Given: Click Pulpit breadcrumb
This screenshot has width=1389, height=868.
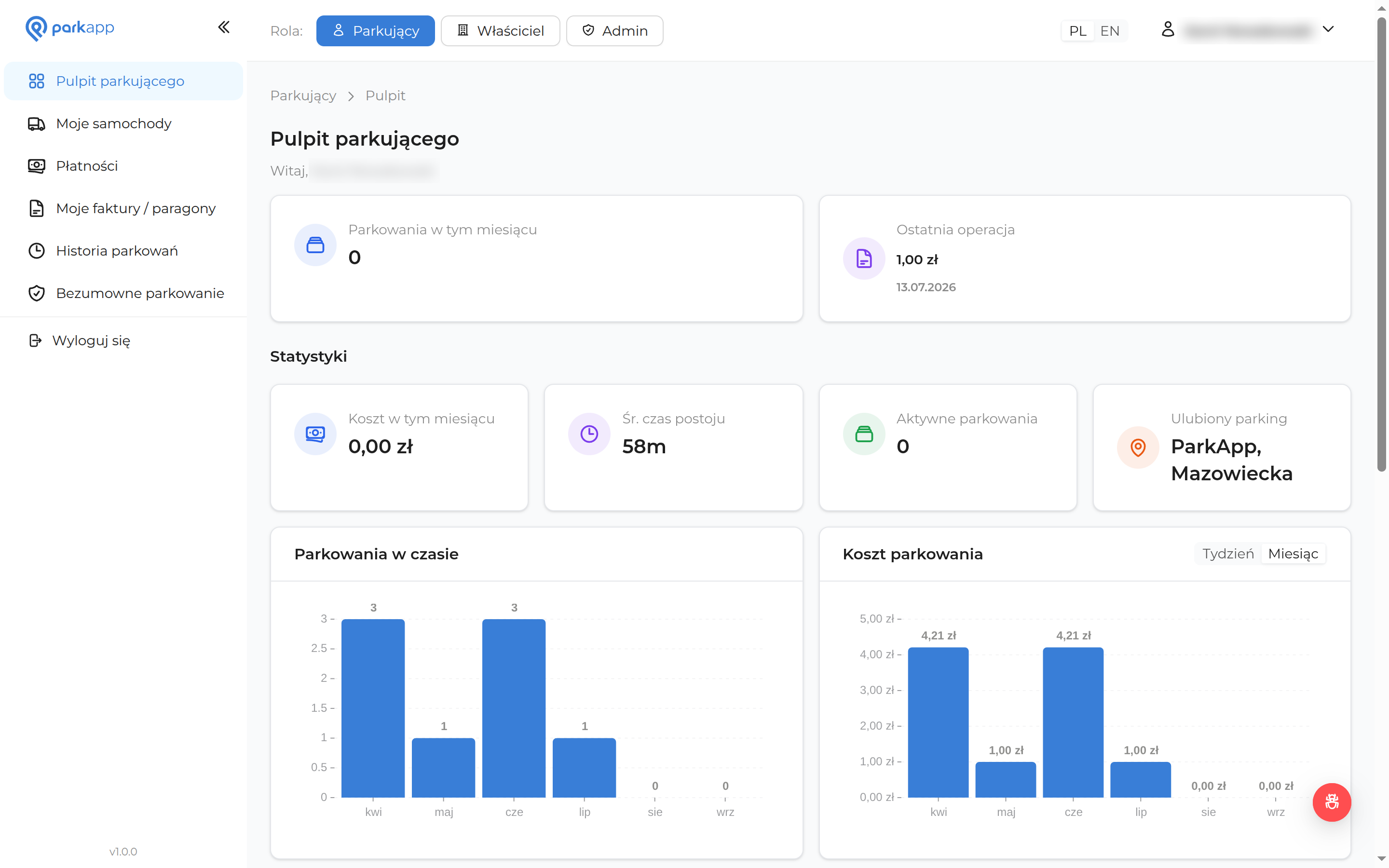Looking at the screenshot, I should [x=385, y=96].
